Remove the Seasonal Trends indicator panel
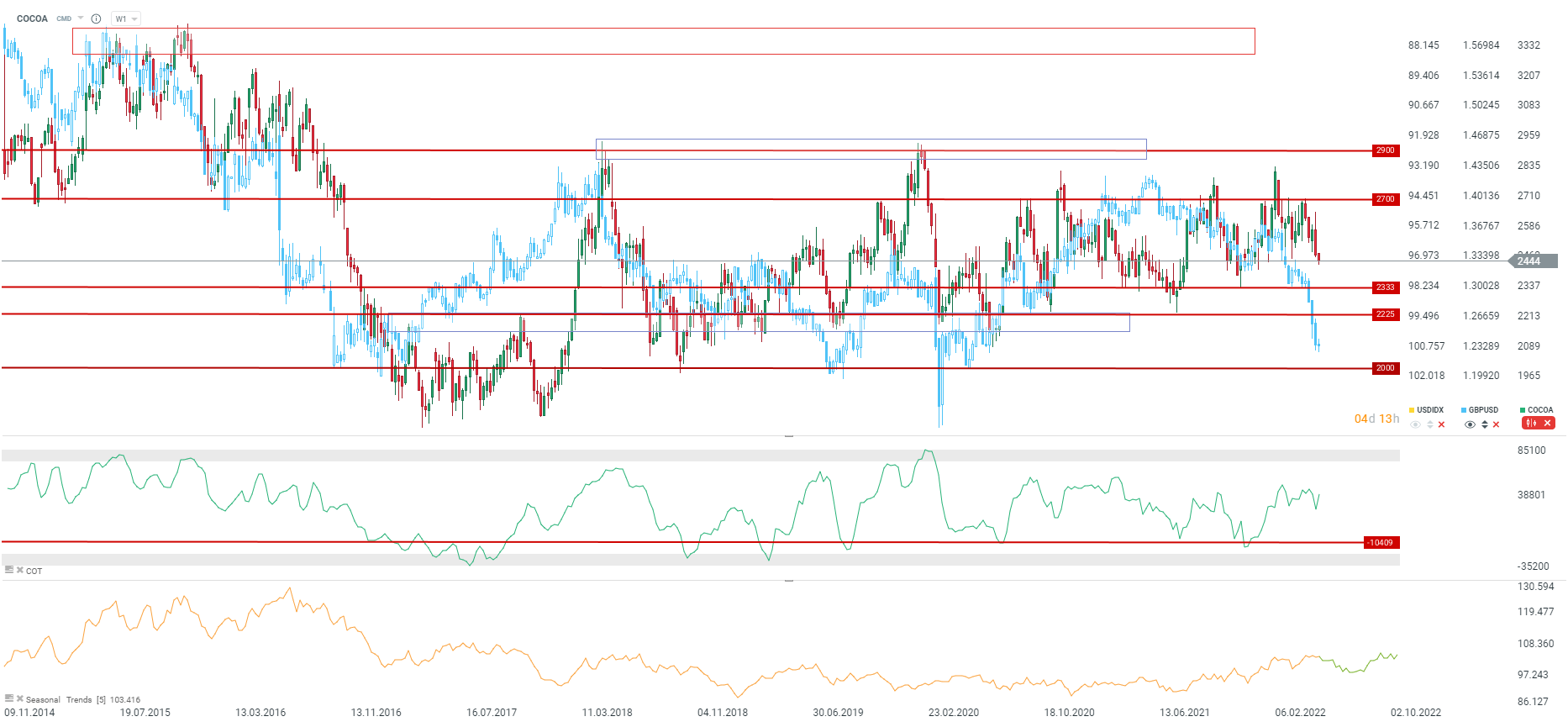Image resolution: width=1568 pixels, height=727 pixels. point(20,698)
